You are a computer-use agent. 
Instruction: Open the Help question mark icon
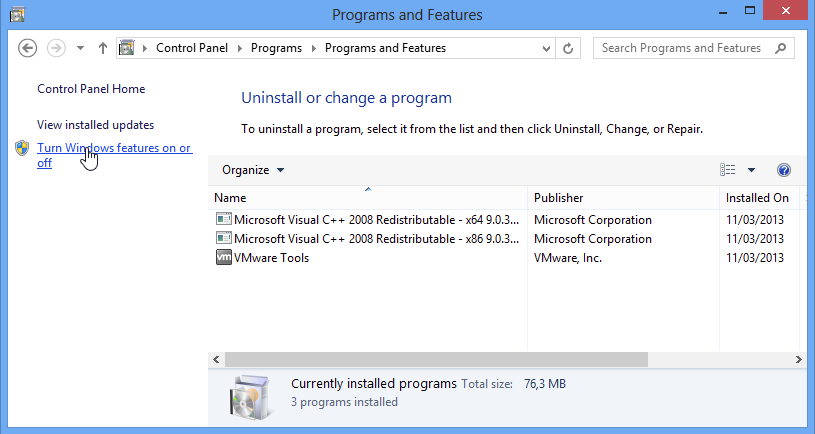[x=784, y=170]
